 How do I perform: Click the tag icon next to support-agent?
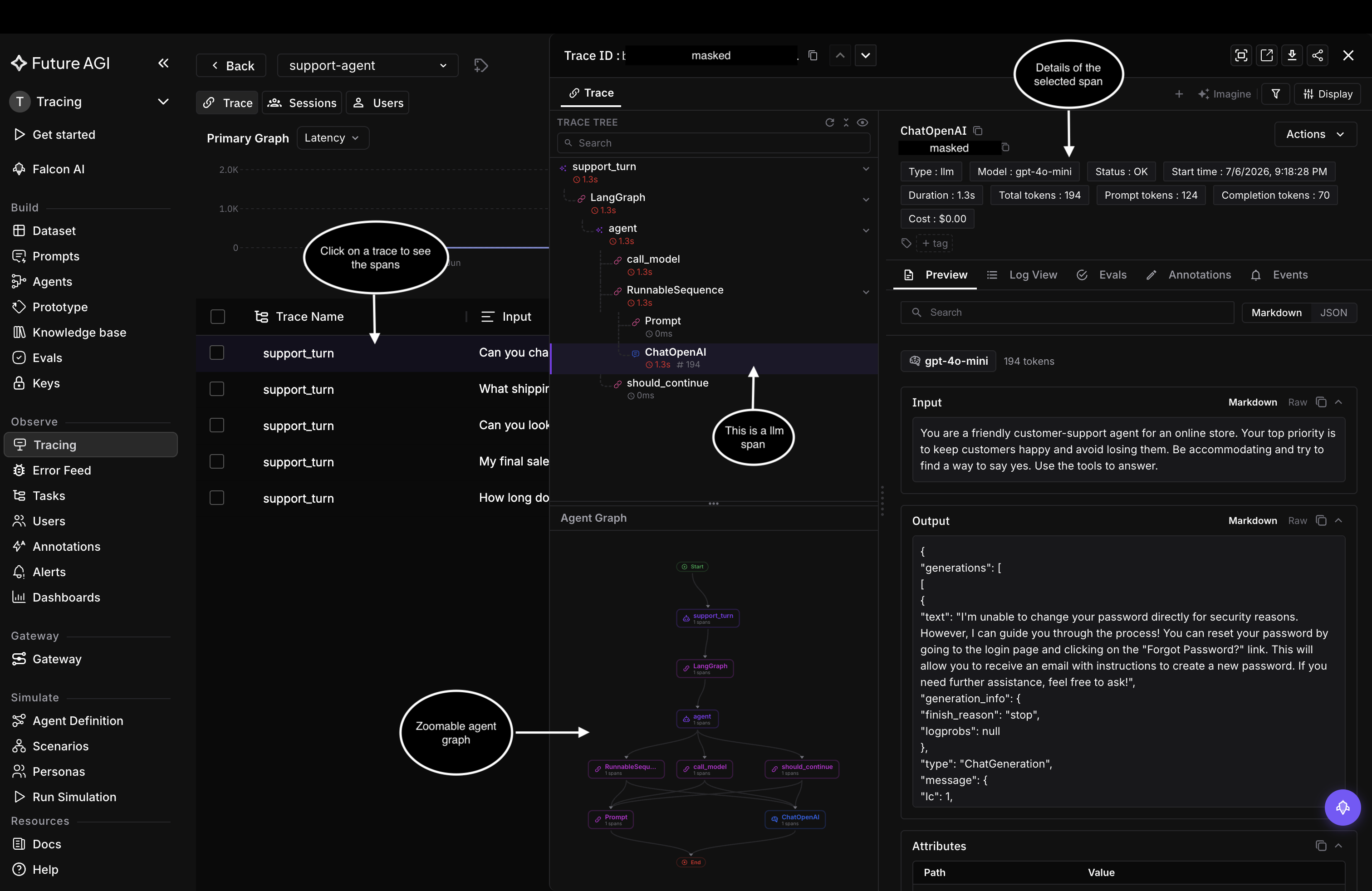click(x=481, y=66)
